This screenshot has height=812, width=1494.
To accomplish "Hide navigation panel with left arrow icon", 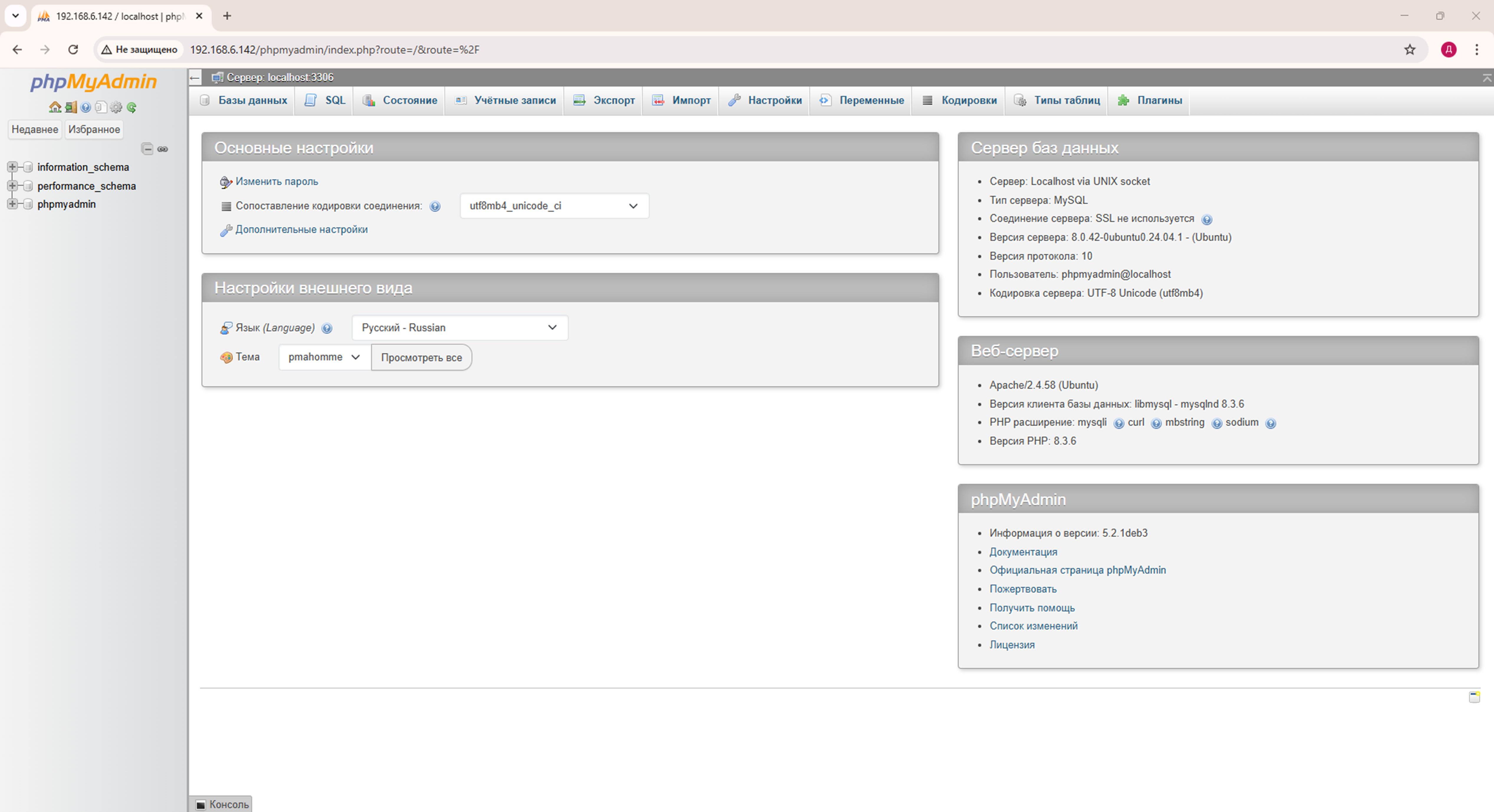I will [195, 77].
